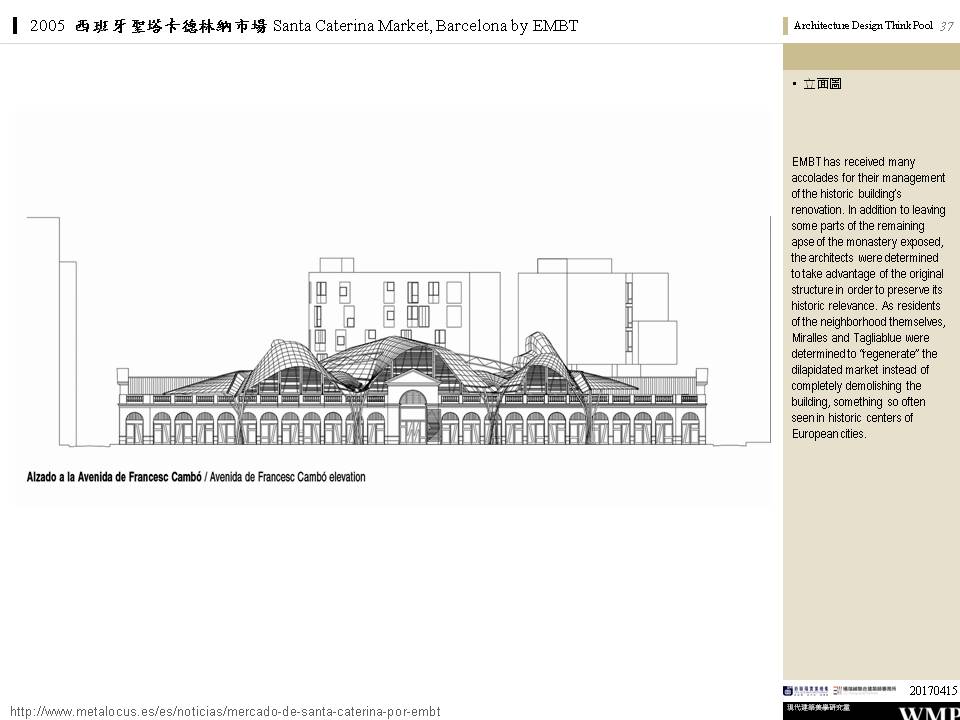The image size is (960, 720).
Task: Click the Avenida de Francesc Cambó elevation caption
Action: point(196,477)
